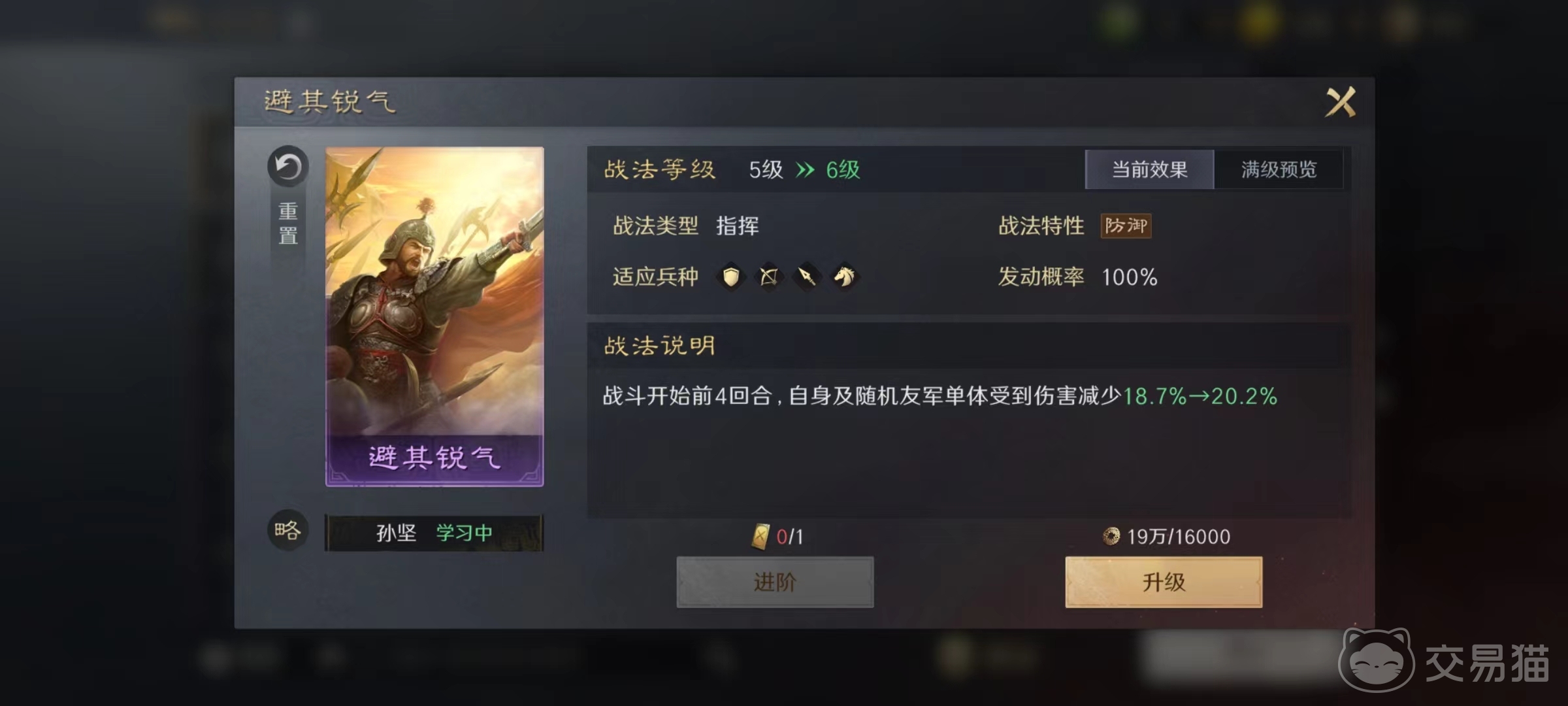Tap the 19万/16000 coin cost label
This screenshot has width=1568, height=706.
point(1179,537)
